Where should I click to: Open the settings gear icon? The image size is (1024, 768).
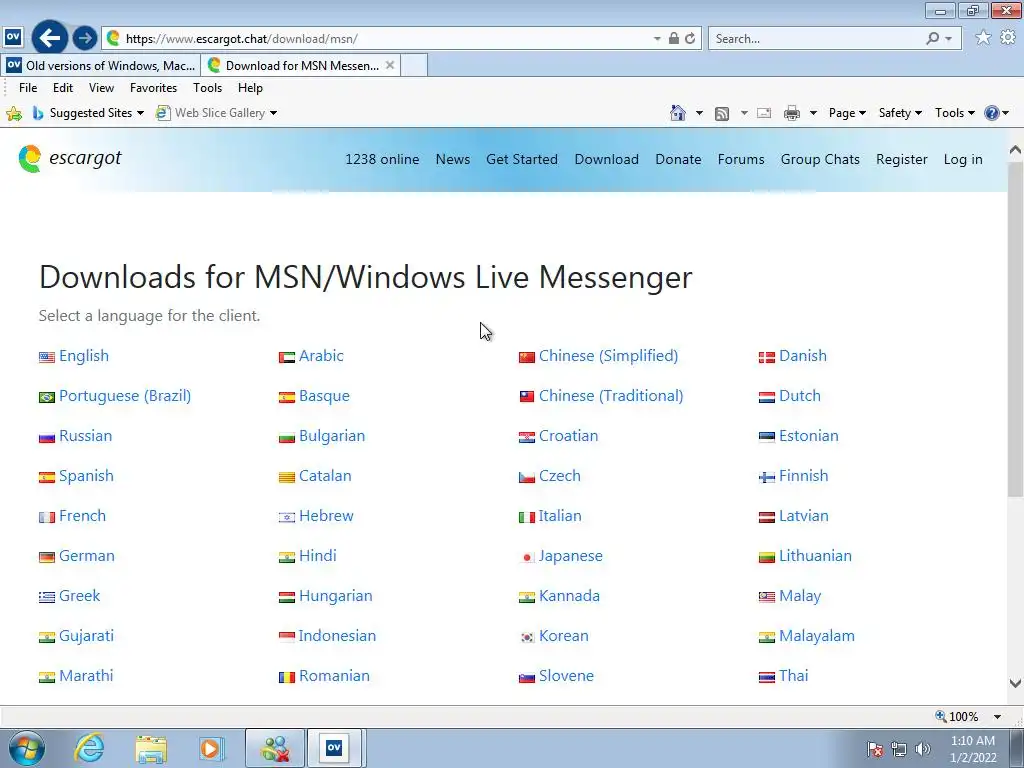tap(1008, 38)
